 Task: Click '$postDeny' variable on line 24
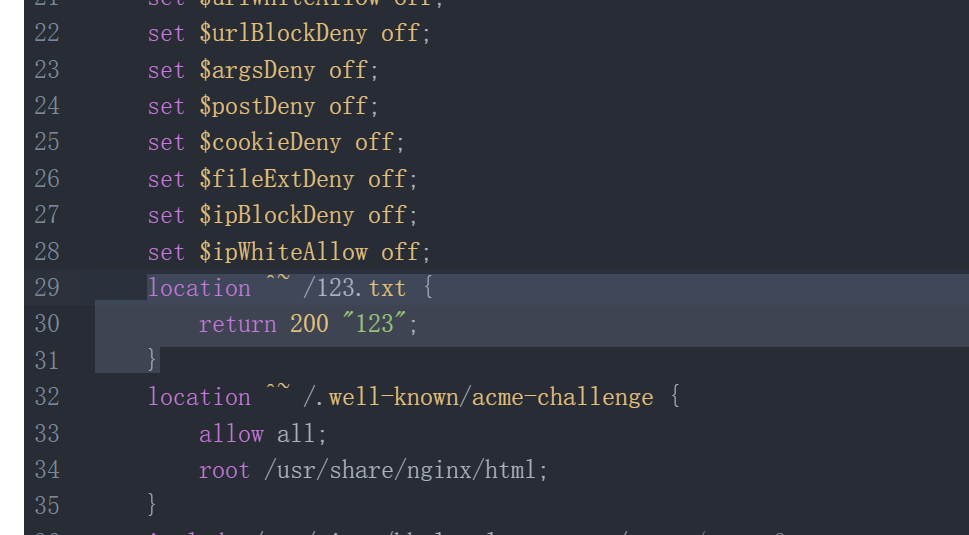point(257,106)
